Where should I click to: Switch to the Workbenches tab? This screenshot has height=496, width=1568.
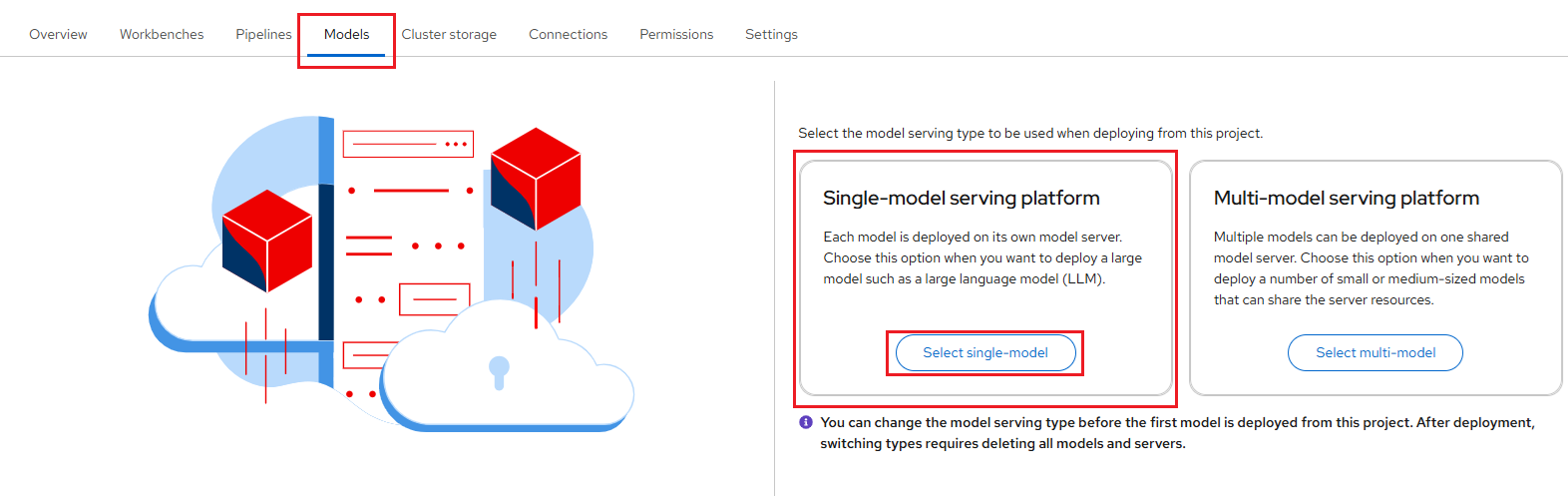tap(162, 34)
